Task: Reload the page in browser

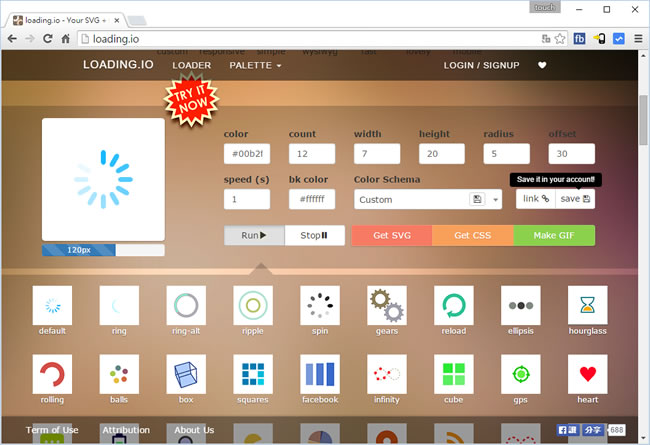Action: 48,39
